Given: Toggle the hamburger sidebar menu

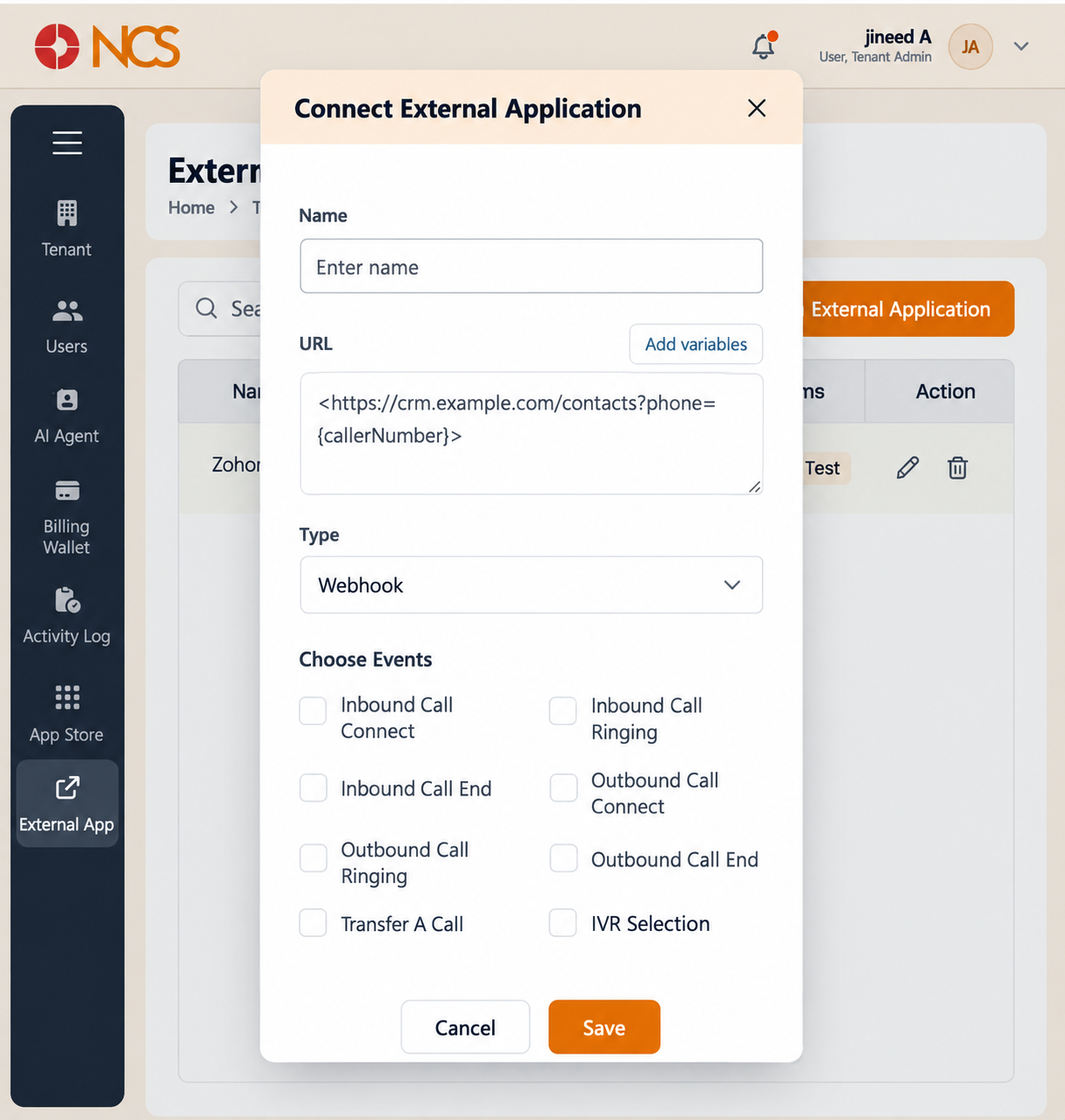Looking at the screenshot, I should pos(67,143).
